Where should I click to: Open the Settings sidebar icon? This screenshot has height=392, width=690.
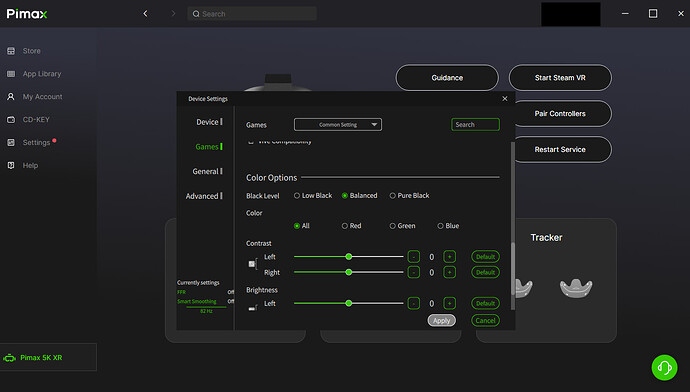[11, 143]
